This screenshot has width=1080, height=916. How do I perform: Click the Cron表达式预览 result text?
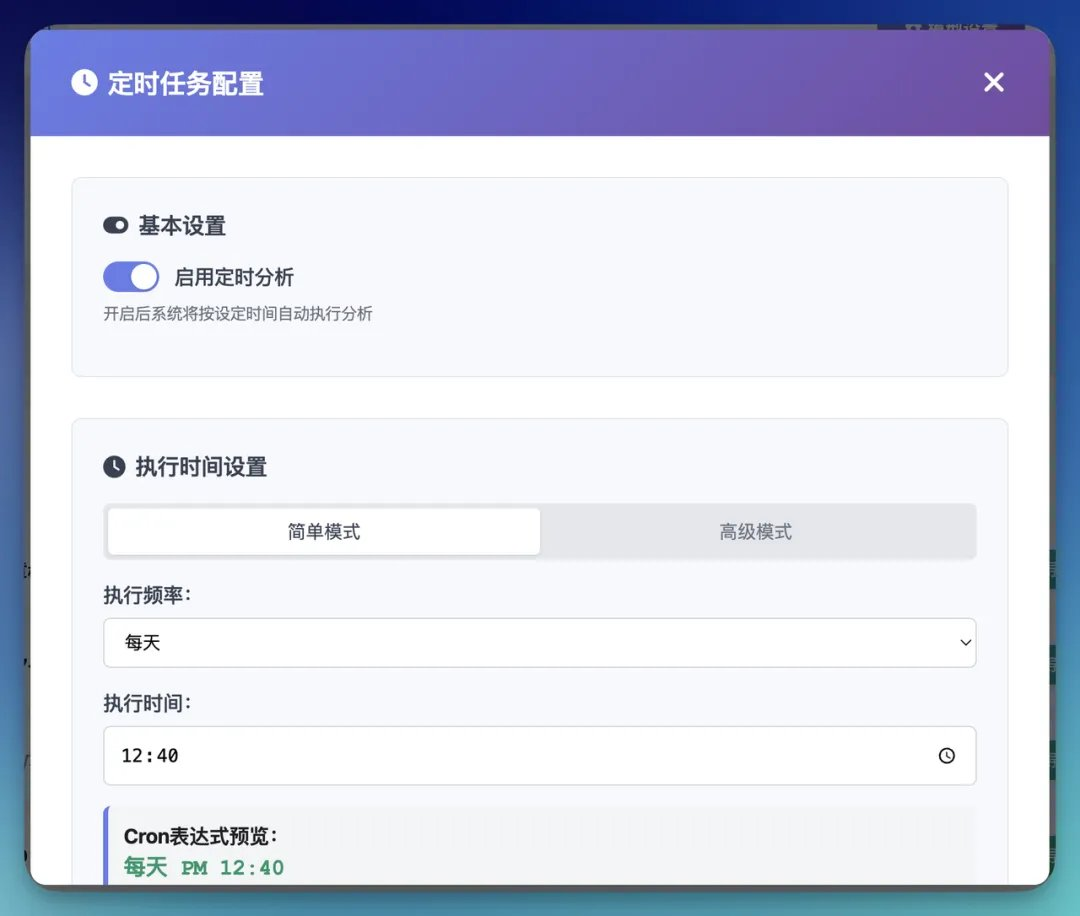(x=204, y=867)
